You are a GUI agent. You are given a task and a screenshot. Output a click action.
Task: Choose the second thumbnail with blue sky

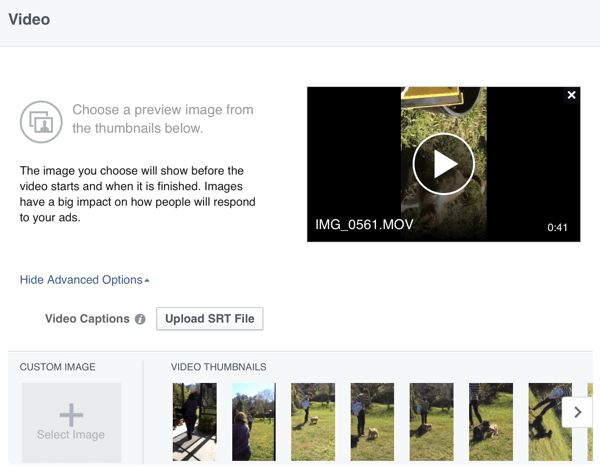click(254, 421)
